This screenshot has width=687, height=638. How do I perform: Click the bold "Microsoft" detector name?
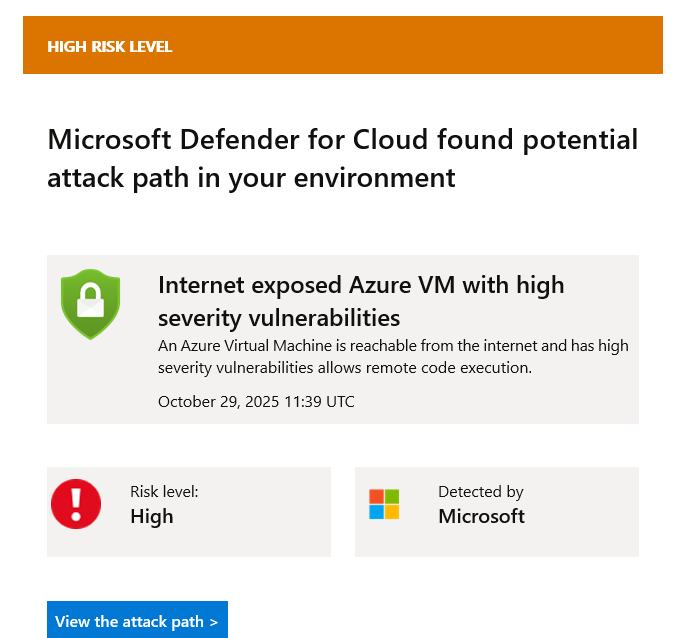[x=481, y=516]
